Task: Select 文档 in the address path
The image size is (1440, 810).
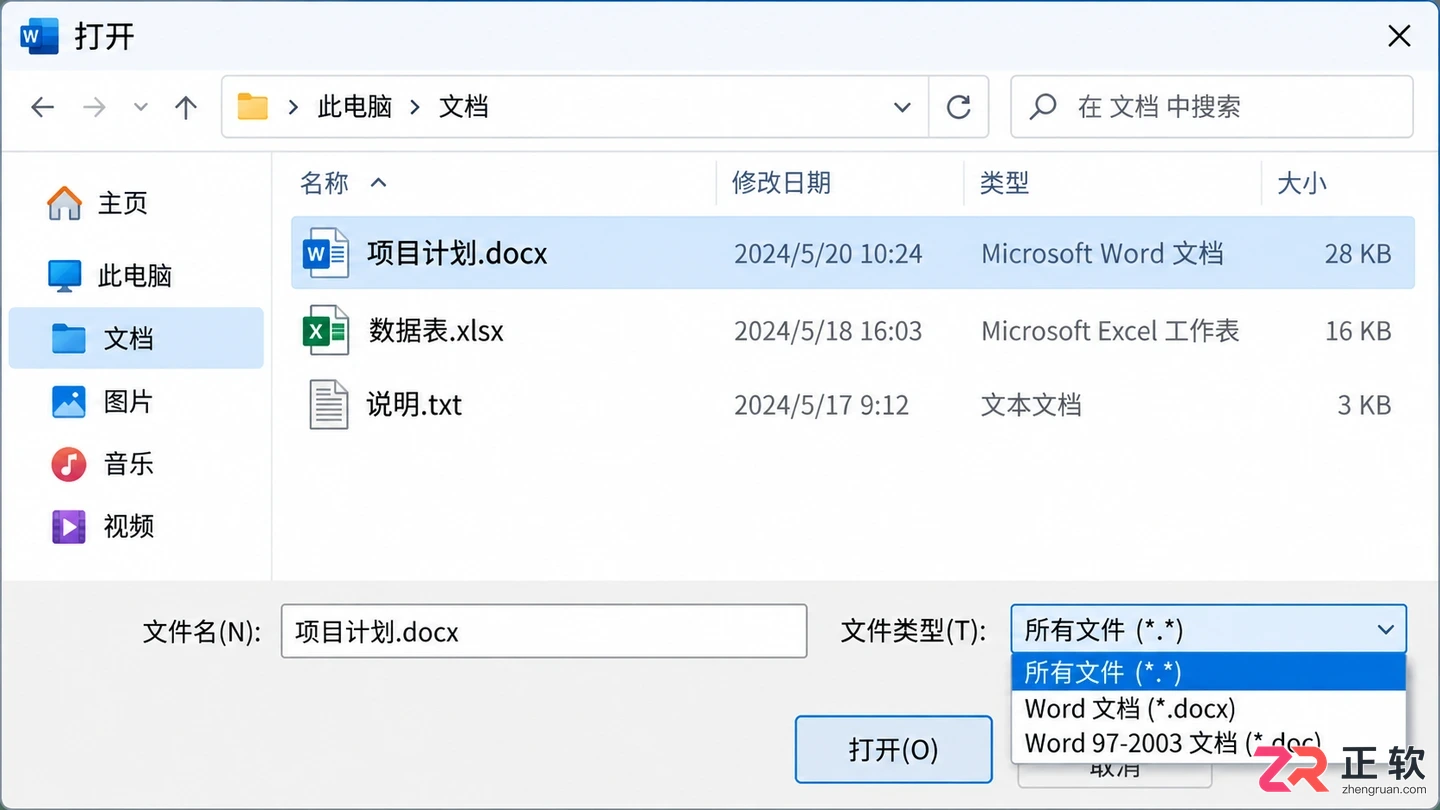Action: (x=464, y=106)
